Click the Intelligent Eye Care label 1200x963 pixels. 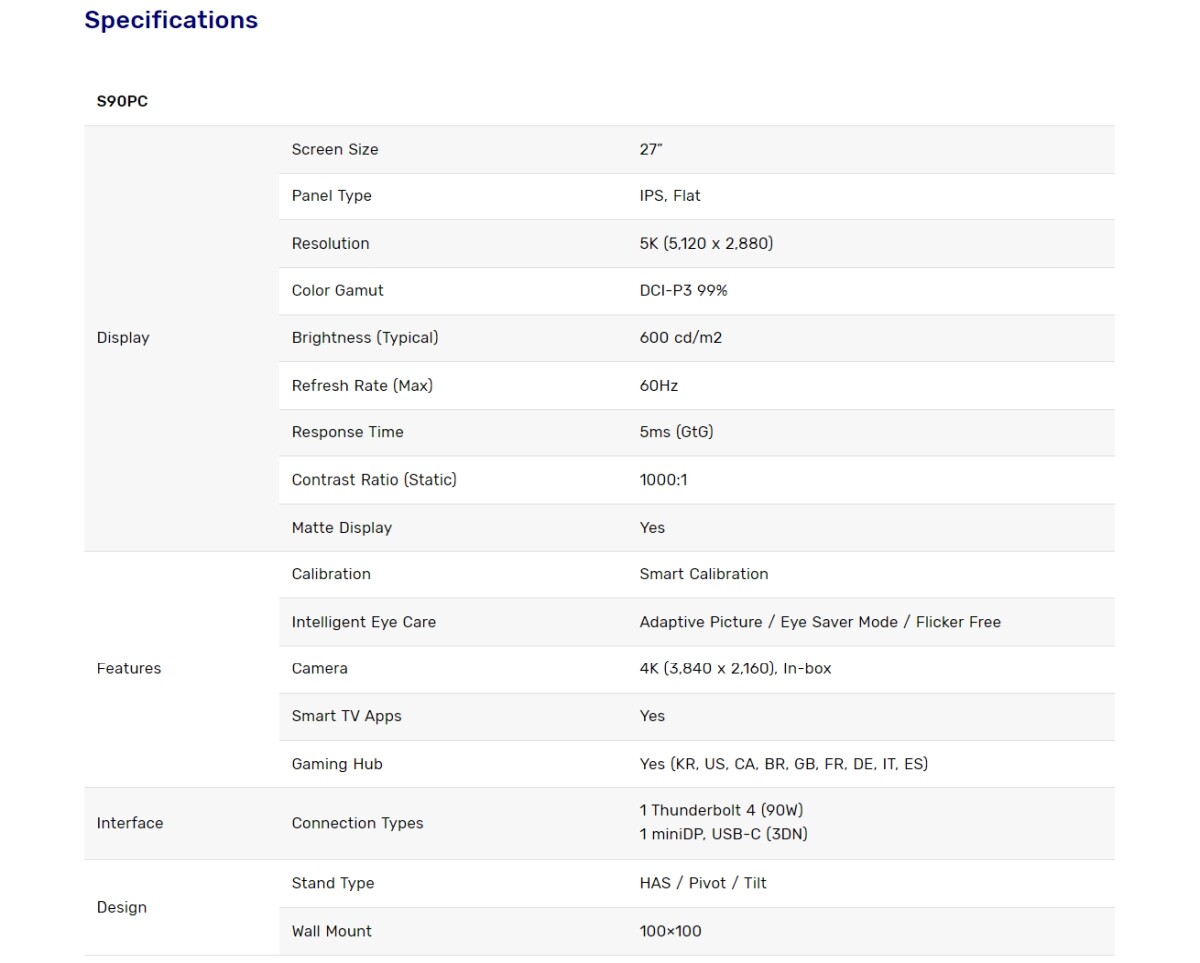[x=364, y=622]
